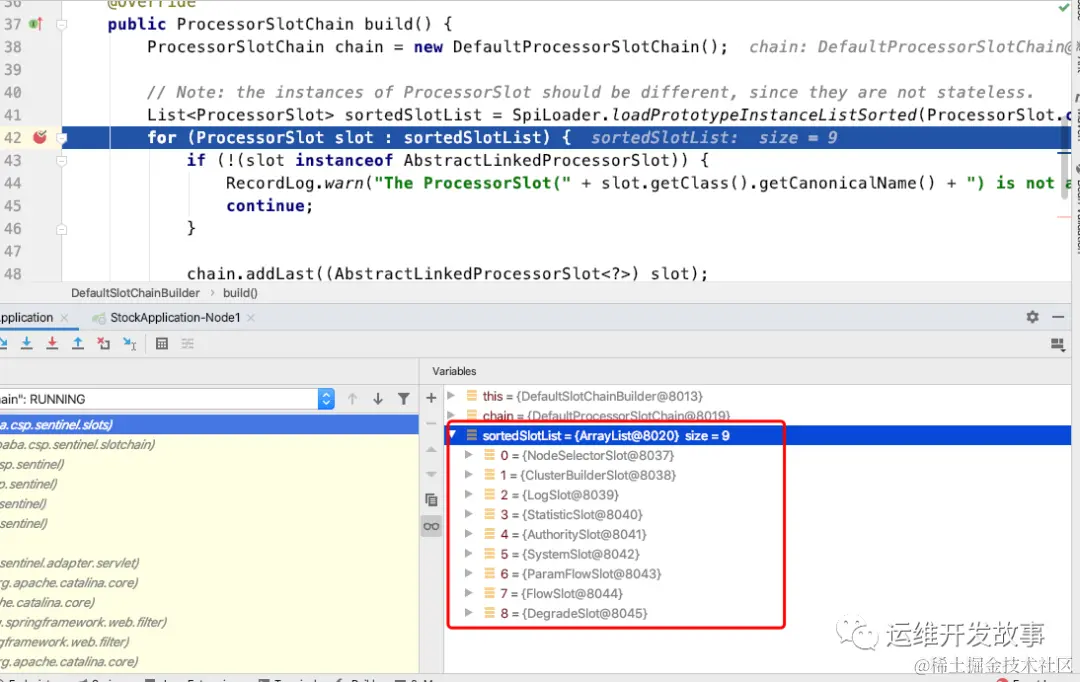Expand the 'chain' variable node

coord(451,415)
